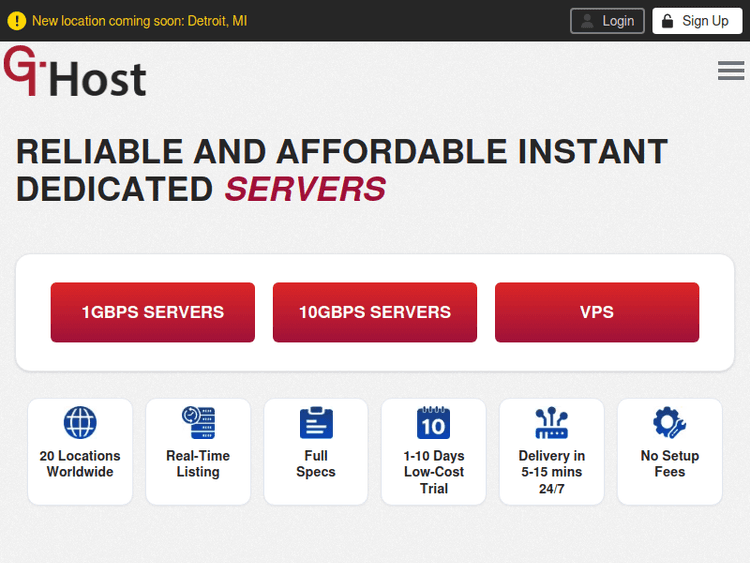This screenshot has width=750, height=563.
Task: Click the Delivery network router icon
Action: click(552, 422)
